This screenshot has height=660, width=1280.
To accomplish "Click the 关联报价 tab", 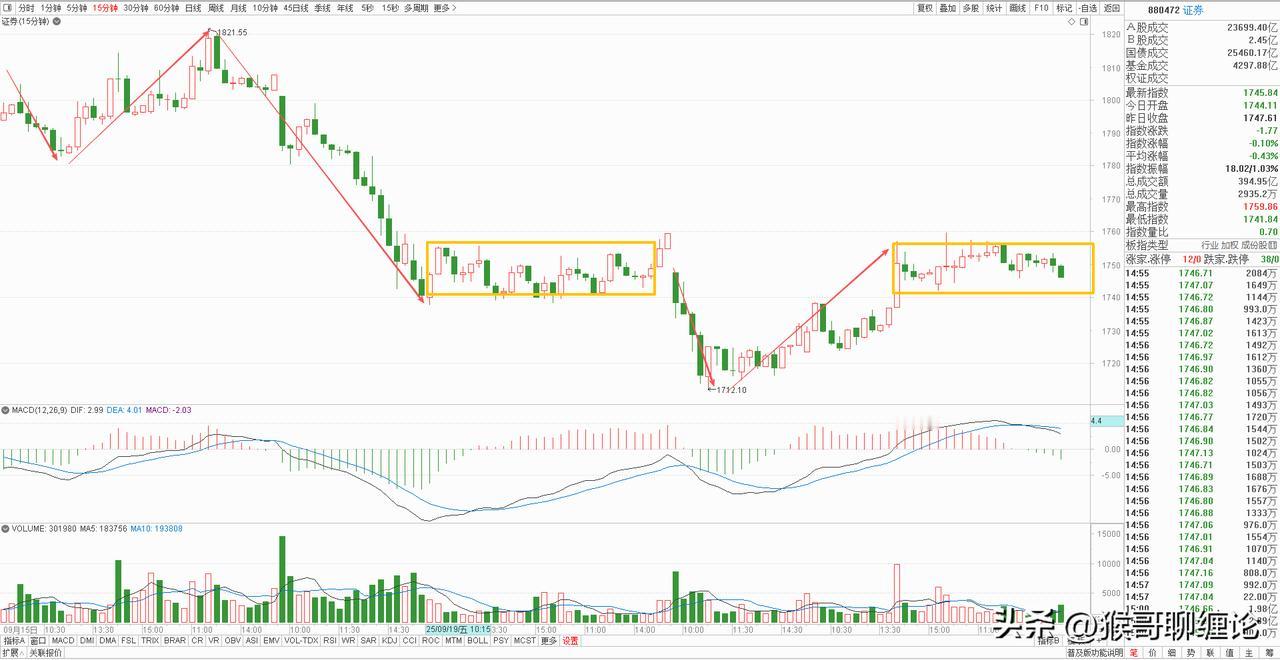I will [46, 652].
